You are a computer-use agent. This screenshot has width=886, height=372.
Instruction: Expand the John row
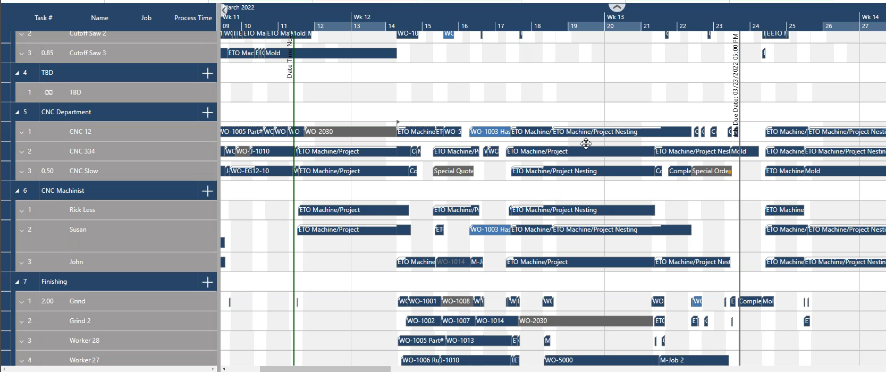pos(21,262)
